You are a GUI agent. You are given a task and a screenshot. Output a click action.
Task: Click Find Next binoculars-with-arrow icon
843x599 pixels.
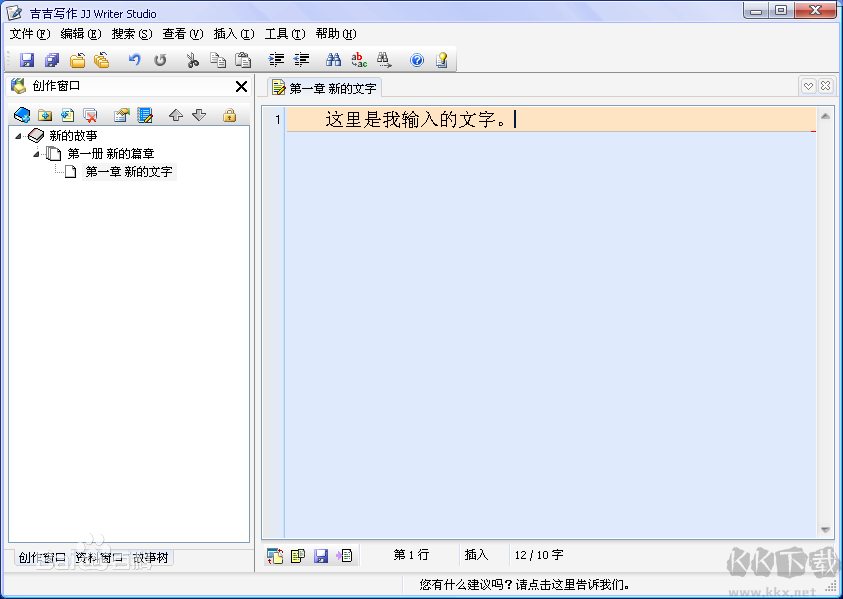click(x=384, y=60)
